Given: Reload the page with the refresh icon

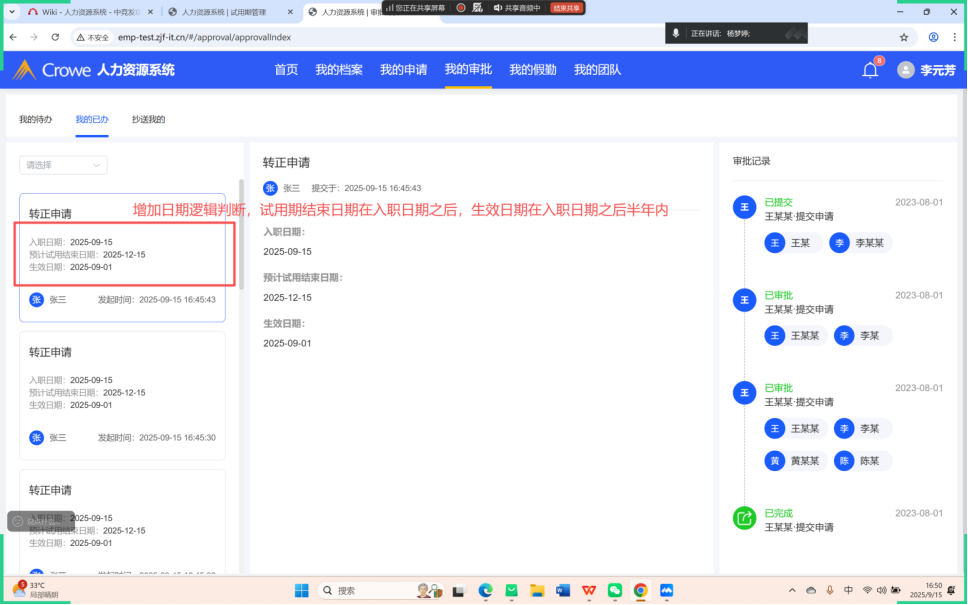Looking at the screenshot, I should pos(55,37).
